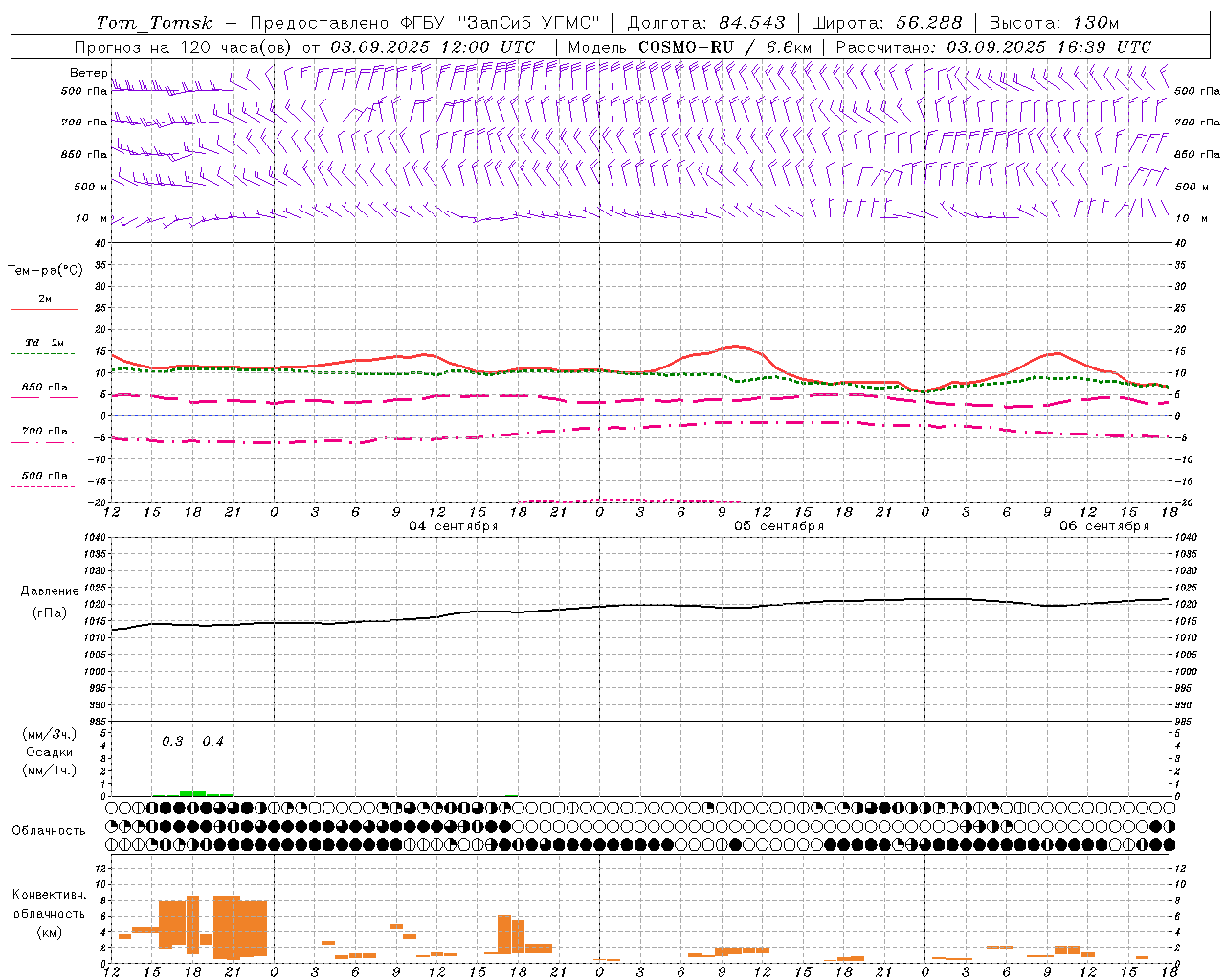Click the "(мм/3ч.)" precipitation unit label
Screen dimensions: 1225x980
point(50,734)
